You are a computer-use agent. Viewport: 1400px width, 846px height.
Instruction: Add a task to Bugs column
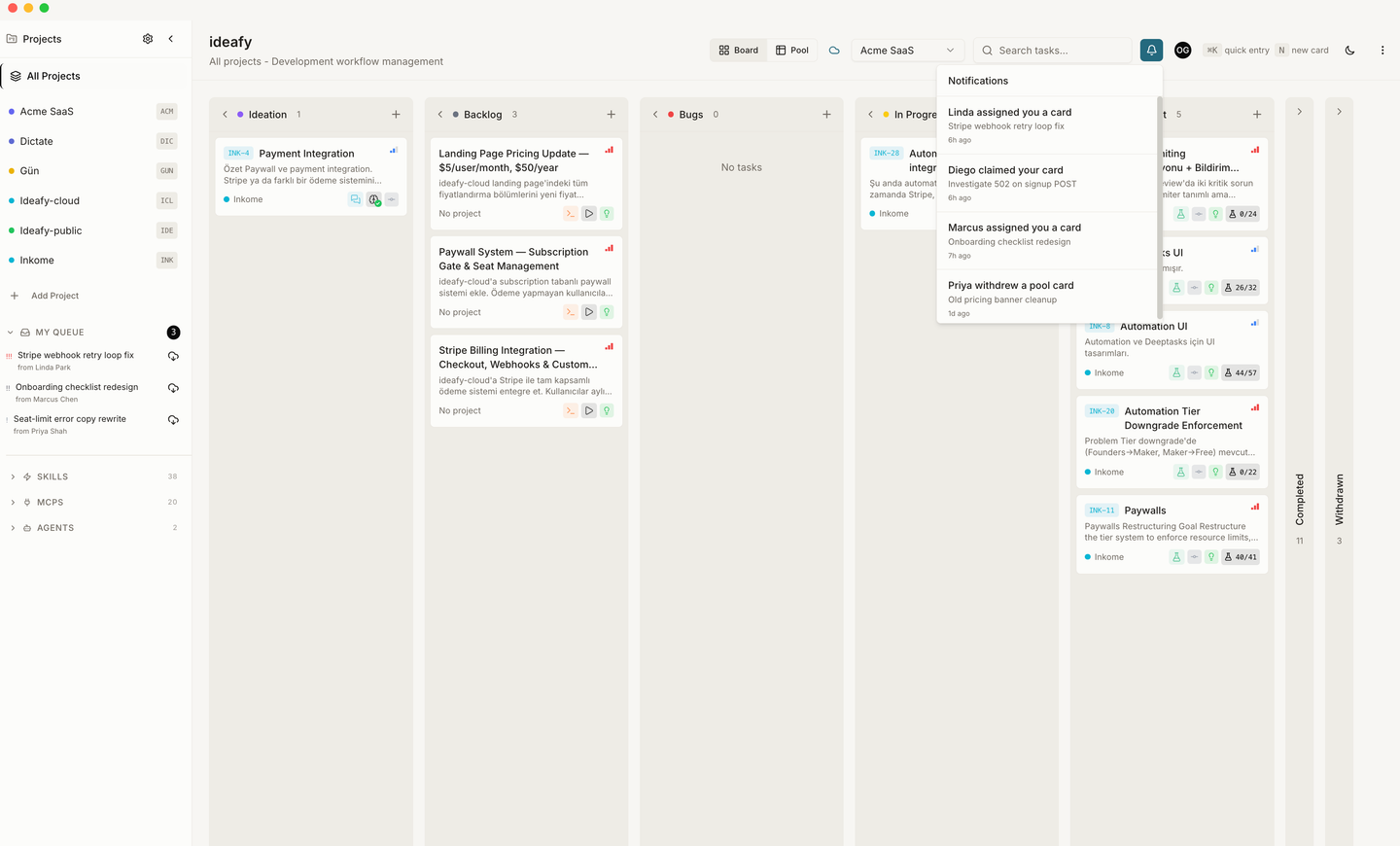click(x=826, y=115)
